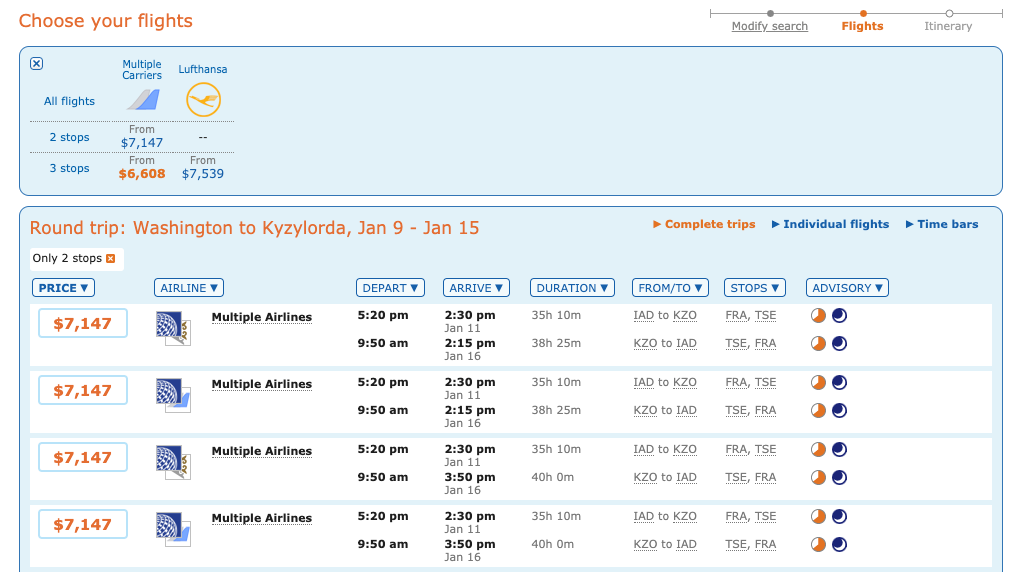This screenshot has height=572, width=1012.
Task: Click the Choose your flights heading
Action: coord(106,21)
